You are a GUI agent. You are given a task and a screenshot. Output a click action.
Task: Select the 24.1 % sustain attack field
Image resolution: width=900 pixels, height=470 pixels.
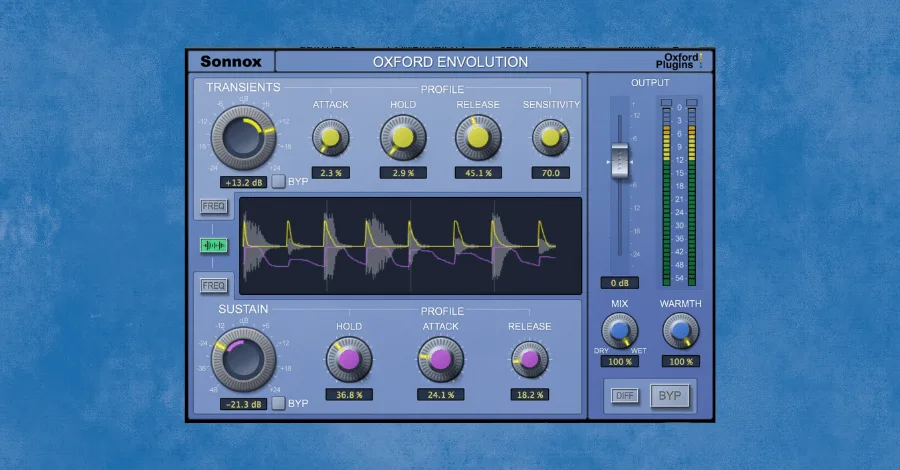(x=440, y=395)
